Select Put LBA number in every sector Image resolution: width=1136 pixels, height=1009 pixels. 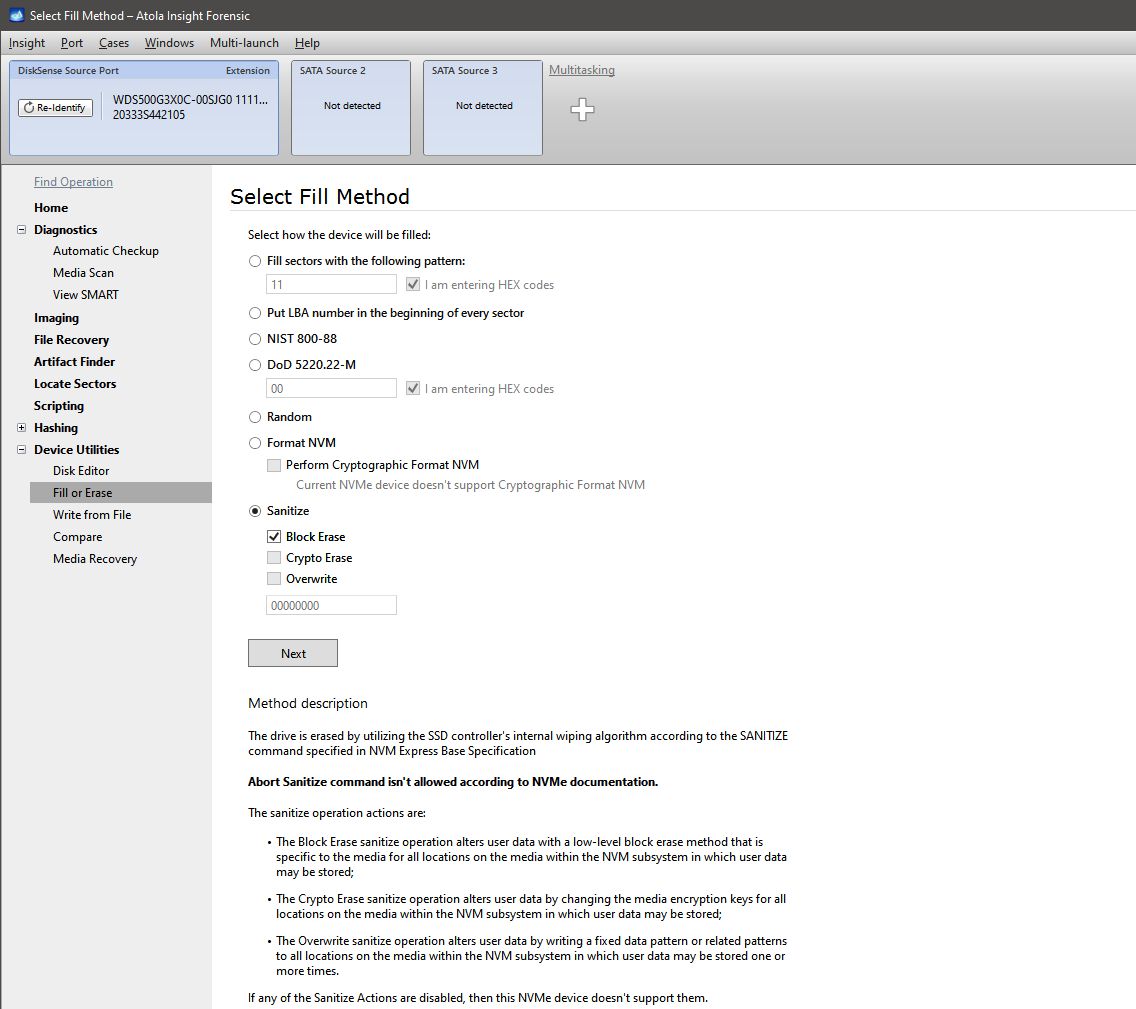[x=255, y=313]
